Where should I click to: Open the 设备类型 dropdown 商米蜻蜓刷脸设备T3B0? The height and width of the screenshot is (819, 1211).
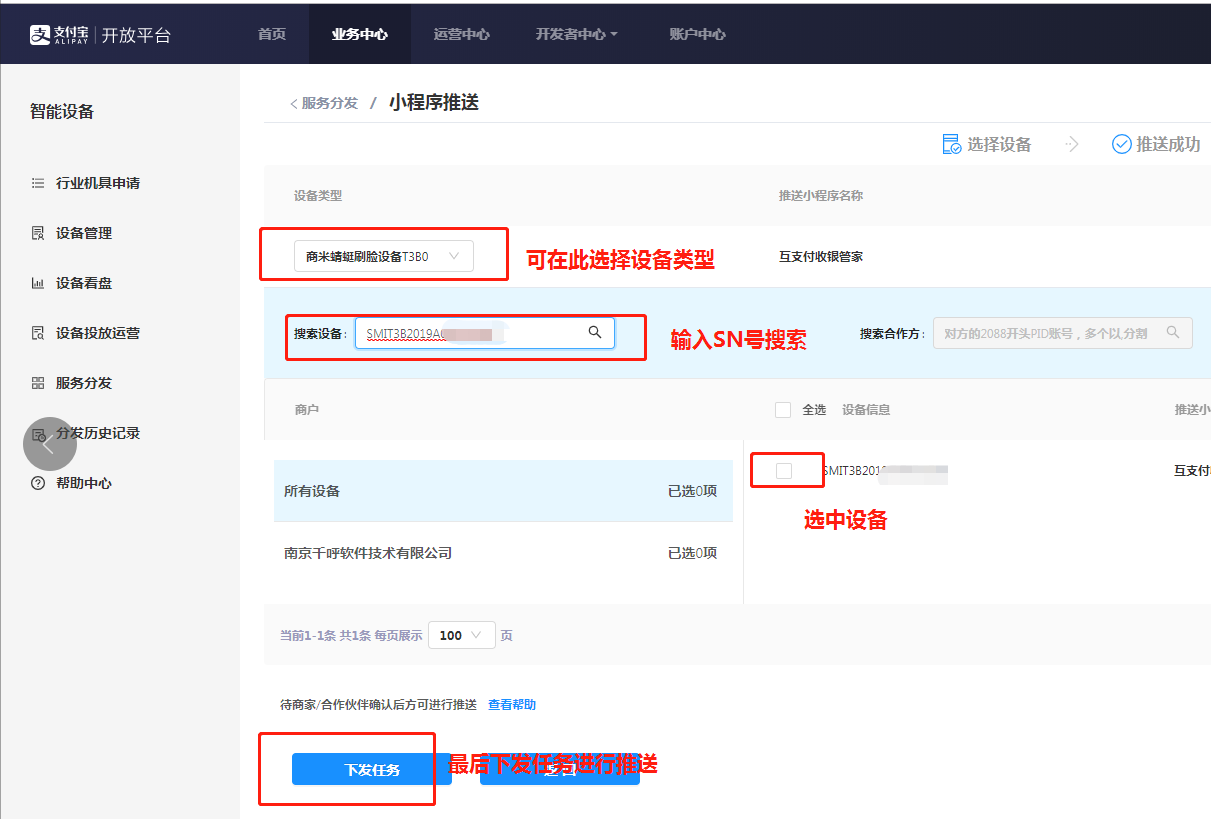tap(383, 257)
